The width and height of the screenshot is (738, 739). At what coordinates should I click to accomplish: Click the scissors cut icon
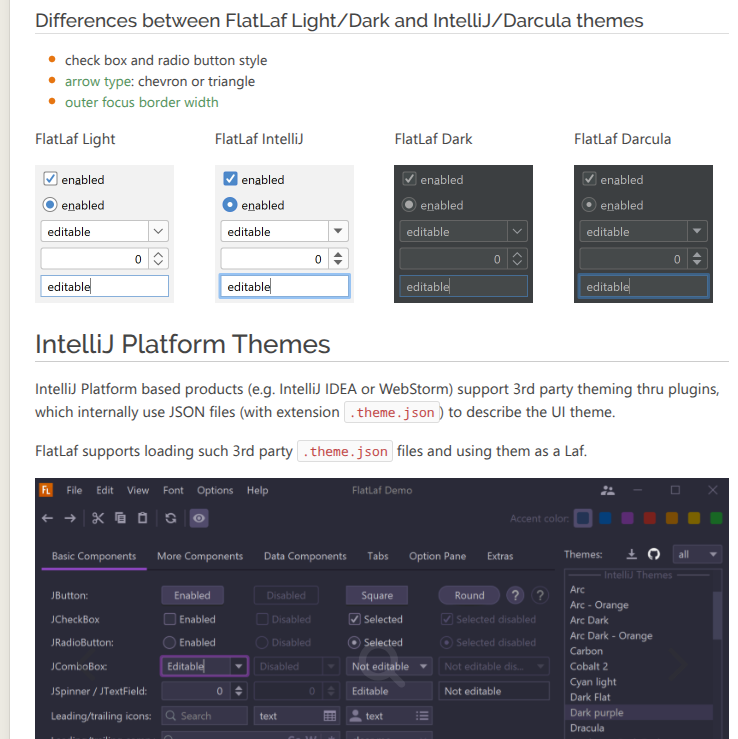pos(98,518)
